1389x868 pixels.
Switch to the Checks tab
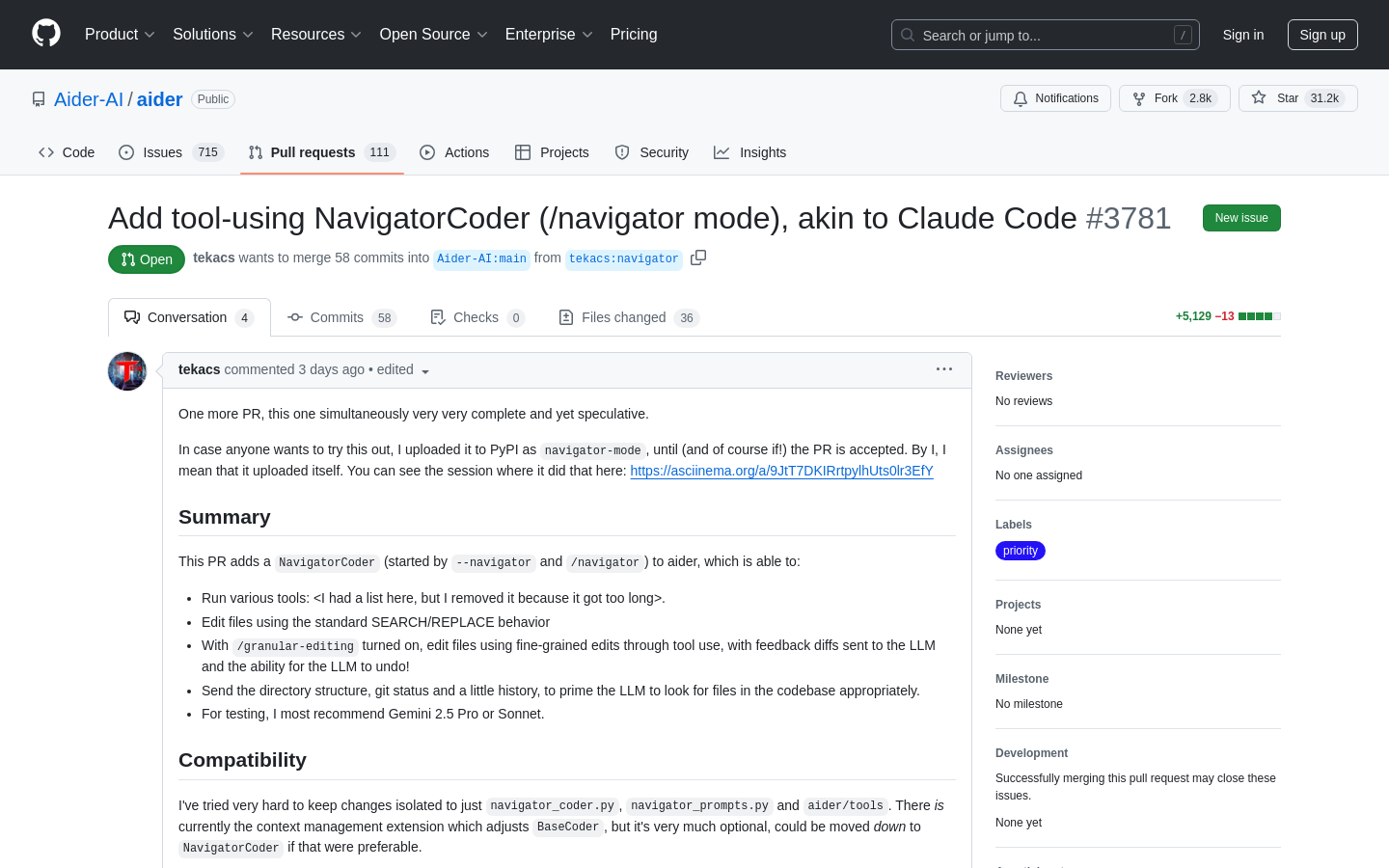(x=477, y=317)
